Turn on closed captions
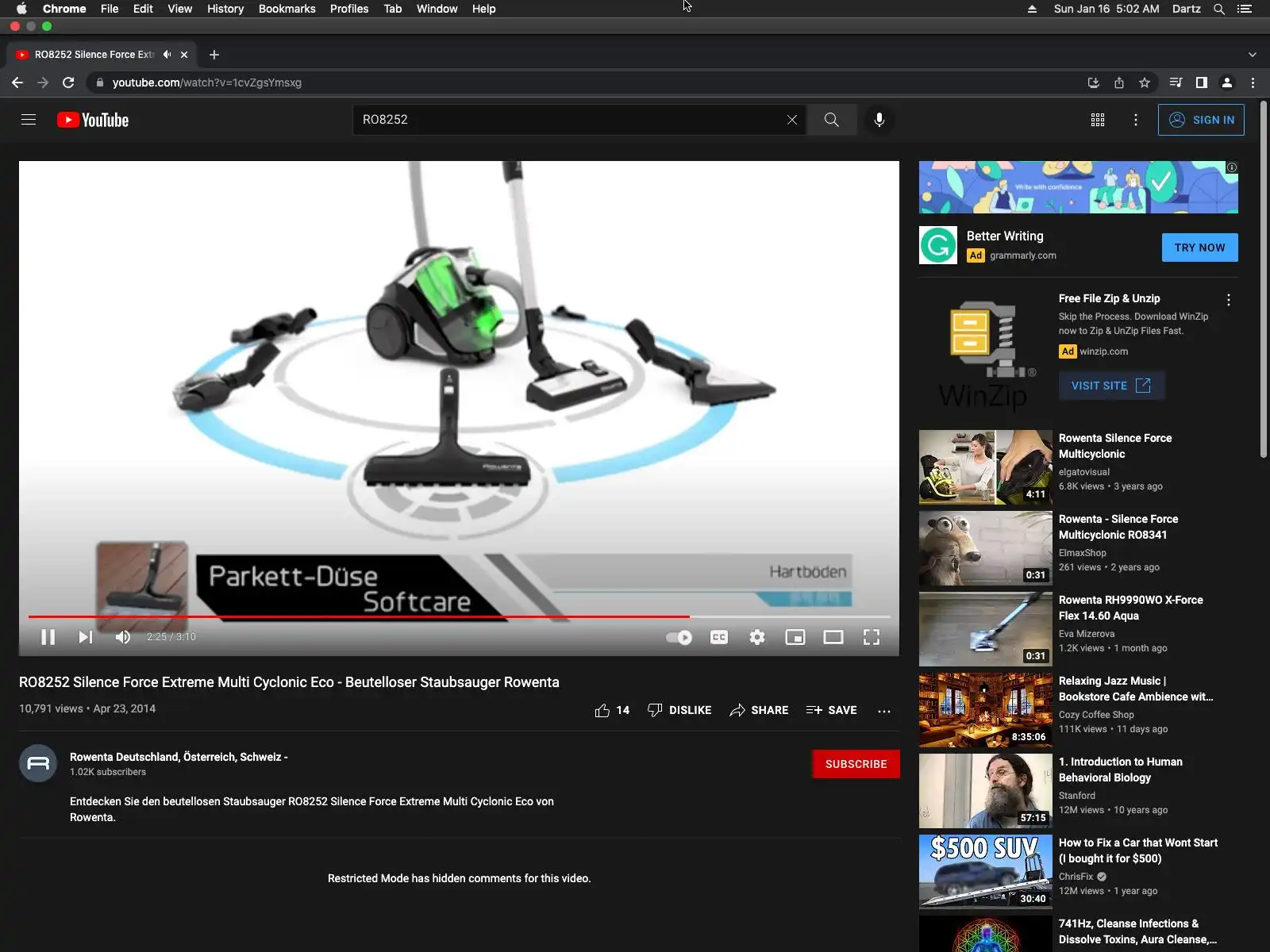Screen dimensions: 1270x952 tap(719, 637)
